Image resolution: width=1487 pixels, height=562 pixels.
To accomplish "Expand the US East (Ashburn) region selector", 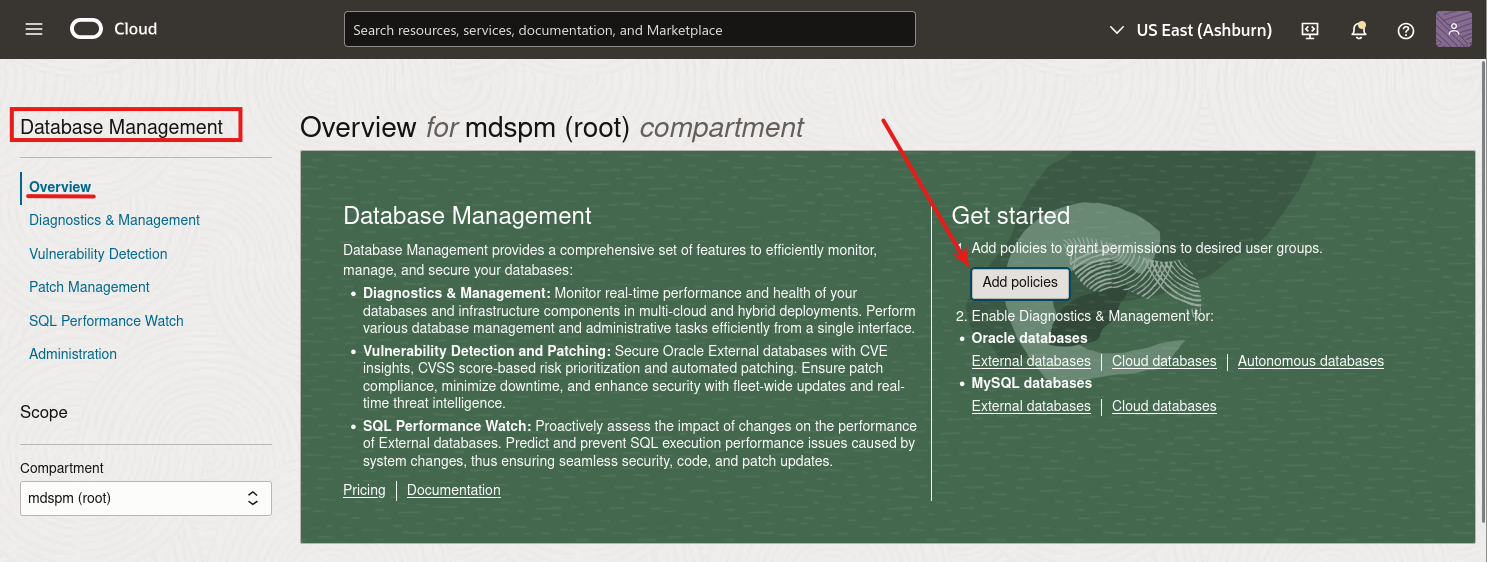I will pyautogui.click(x=1191, y=30).
